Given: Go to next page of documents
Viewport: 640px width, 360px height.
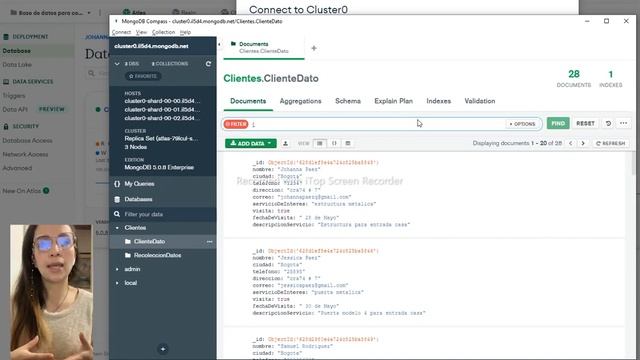Looking at the screenshot, I should (583, 143).
